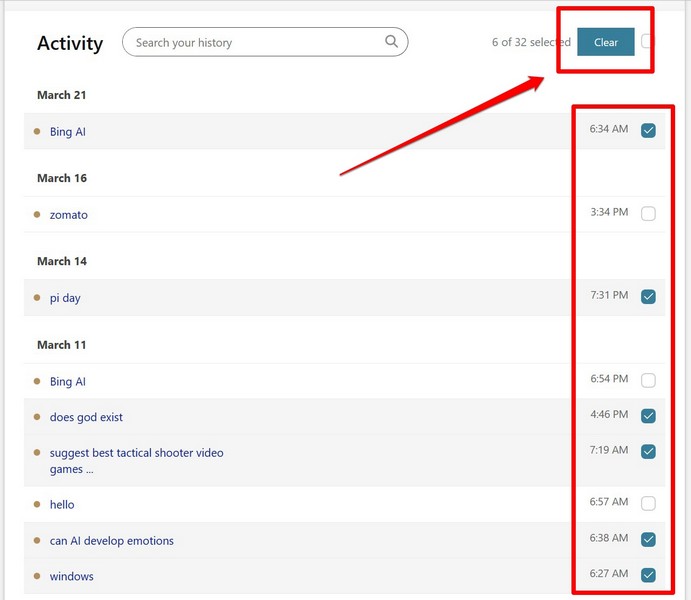Uncheck the windows entry checkbox
The width and height of the screenshot is (691, 600).
click(648, 575)
